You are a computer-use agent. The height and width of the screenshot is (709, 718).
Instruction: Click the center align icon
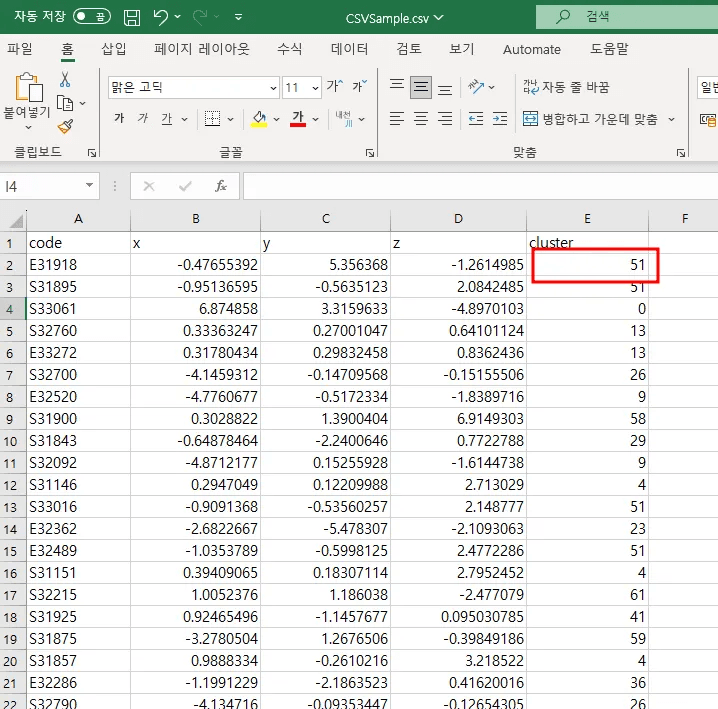tap(421, 119)
